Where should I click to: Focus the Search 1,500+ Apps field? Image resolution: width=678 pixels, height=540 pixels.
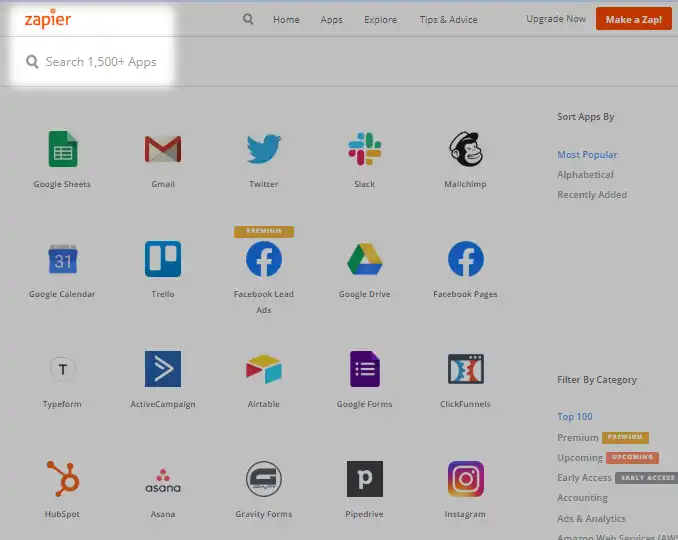pos(92,62)
